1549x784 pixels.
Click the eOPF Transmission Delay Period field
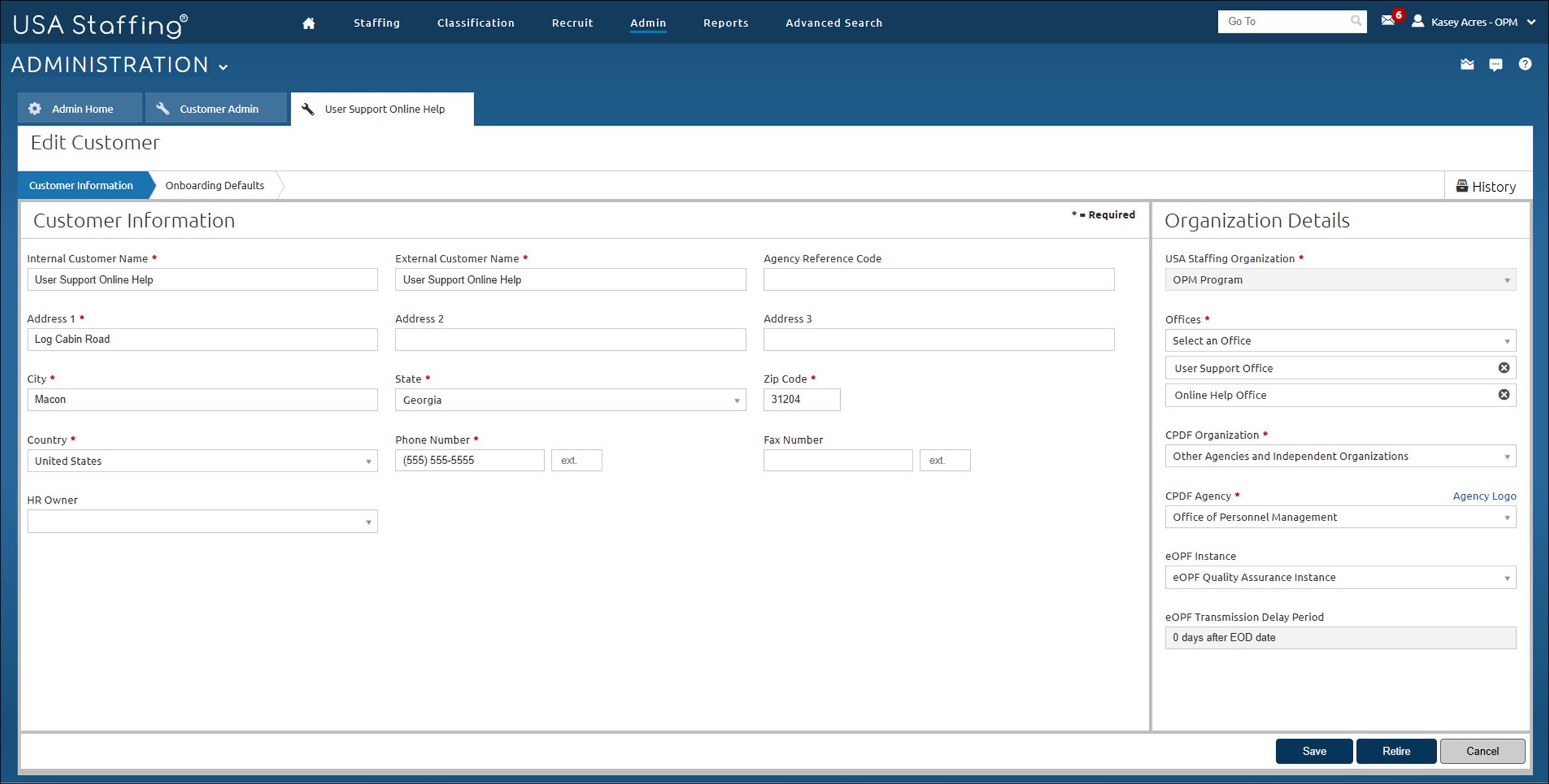click(1340, 638)
